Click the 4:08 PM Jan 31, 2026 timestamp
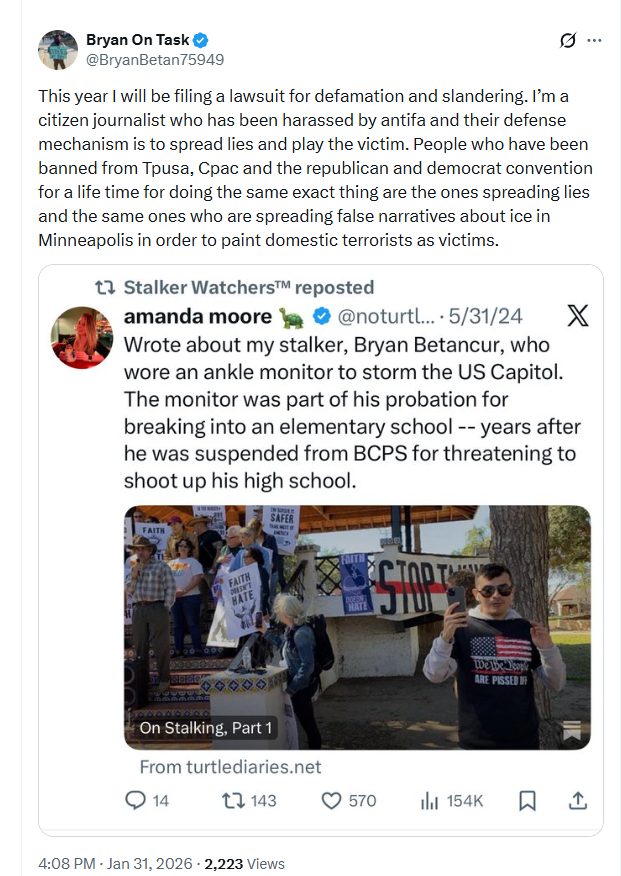The width and height of the screenshot is (621, 876). pos(115,863)
